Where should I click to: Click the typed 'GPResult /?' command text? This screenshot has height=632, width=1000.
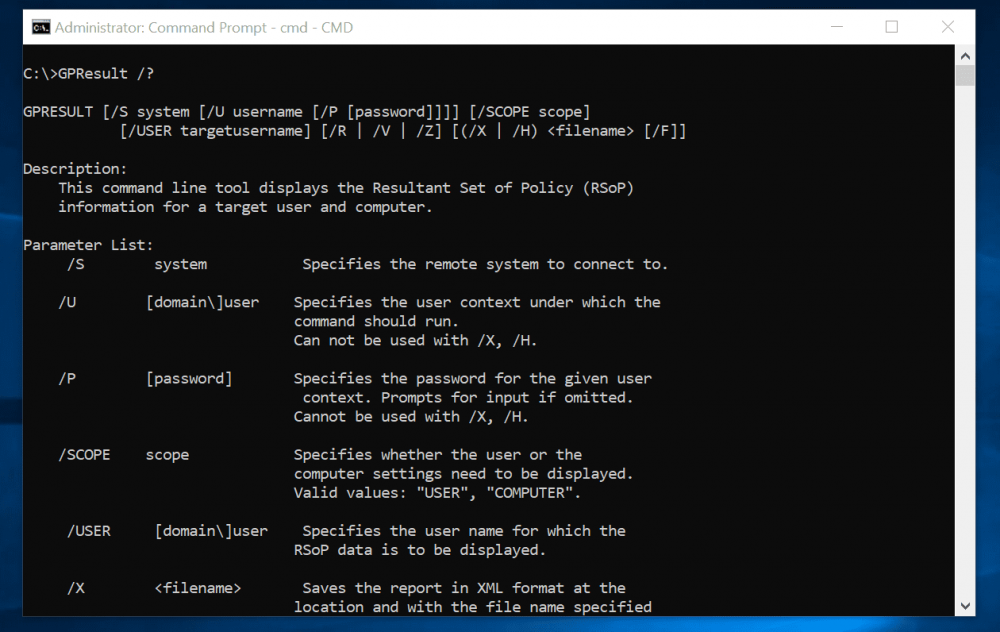pos(106,74)
